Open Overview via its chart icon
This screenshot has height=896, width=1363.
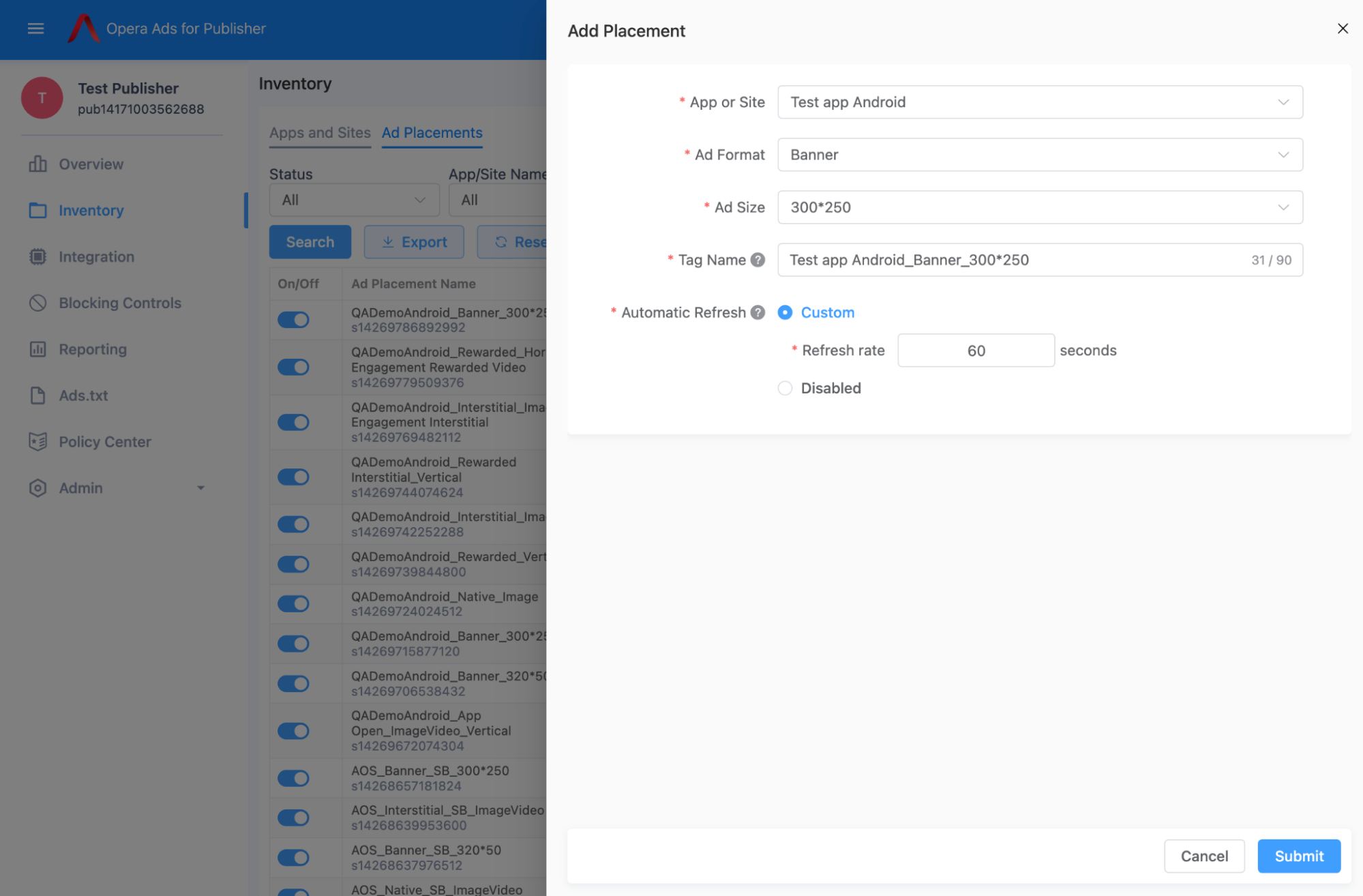[x=38, y=164]
